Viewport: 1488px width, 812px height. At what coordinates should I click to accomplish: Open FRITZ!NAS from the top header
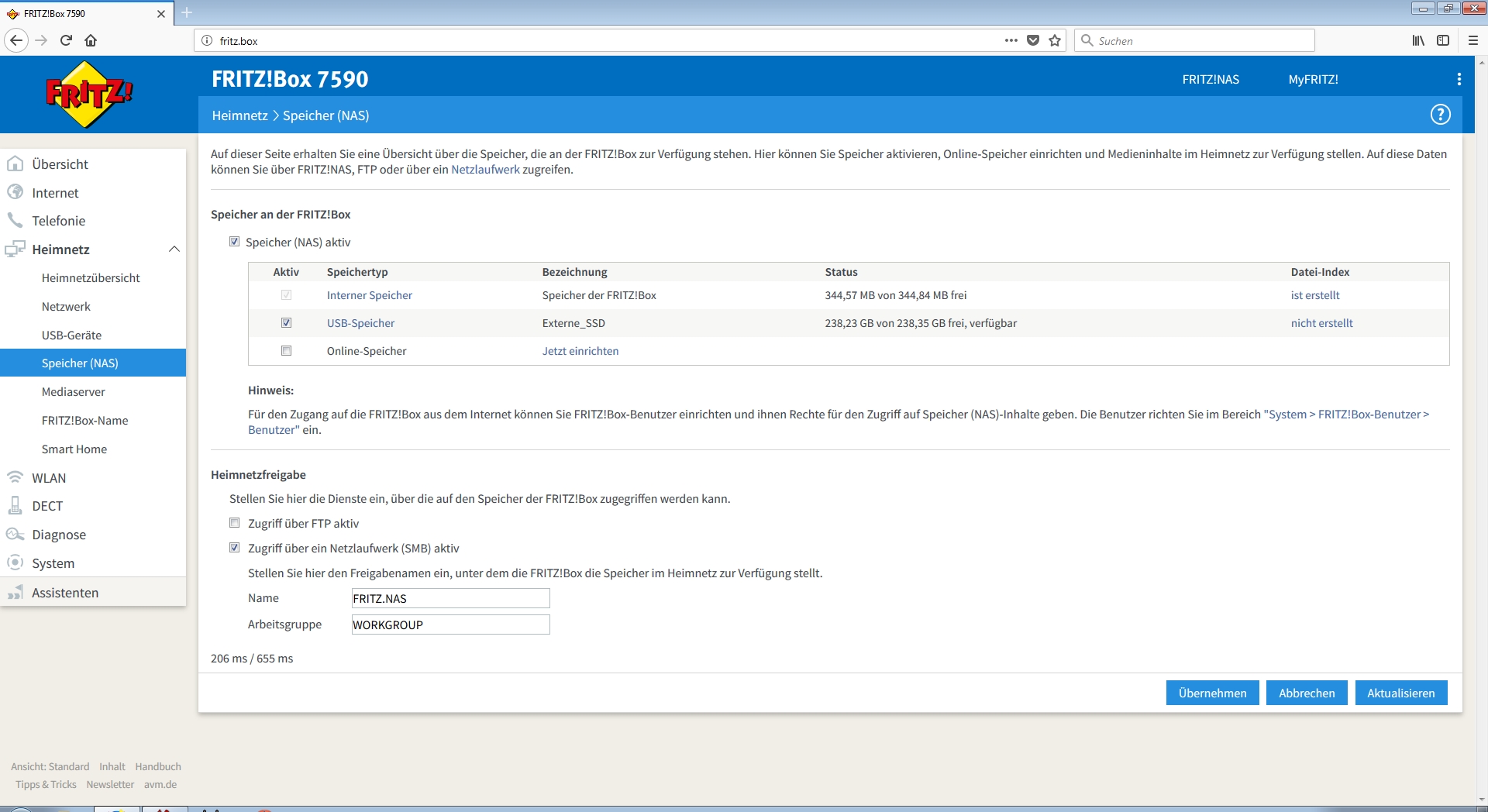(1210, 79)
